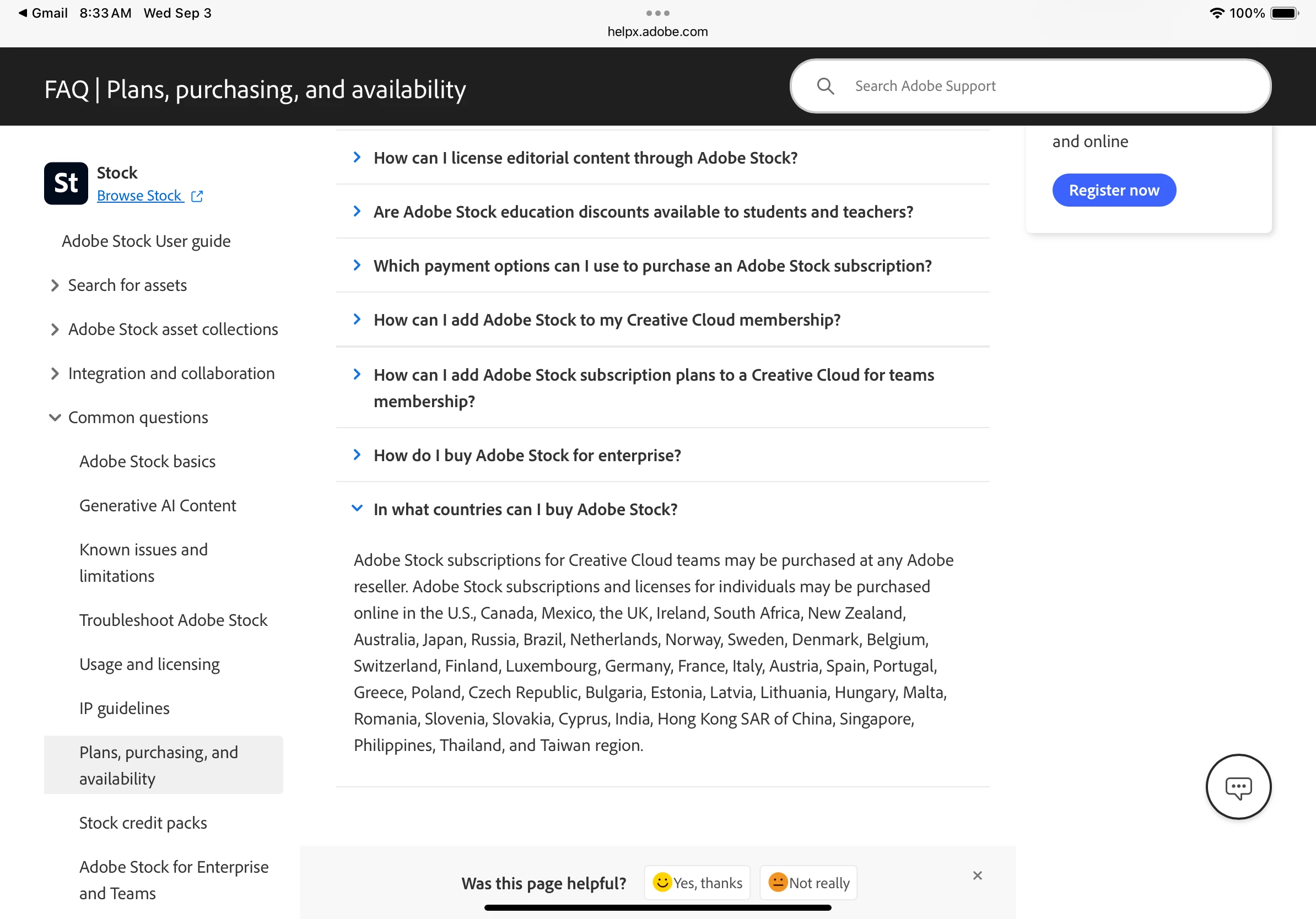The height and width of the screenshot is (919, 1316).
Task: Click the Adobe Stock St logo icon
Action: point(66,183)
